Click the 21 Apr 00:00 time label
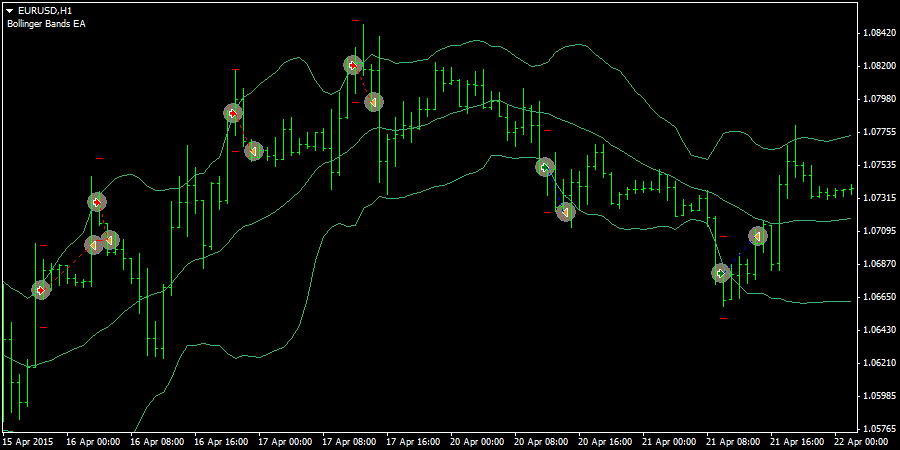The width and height of the screenshot is (900, 450). tap(670, 442)
